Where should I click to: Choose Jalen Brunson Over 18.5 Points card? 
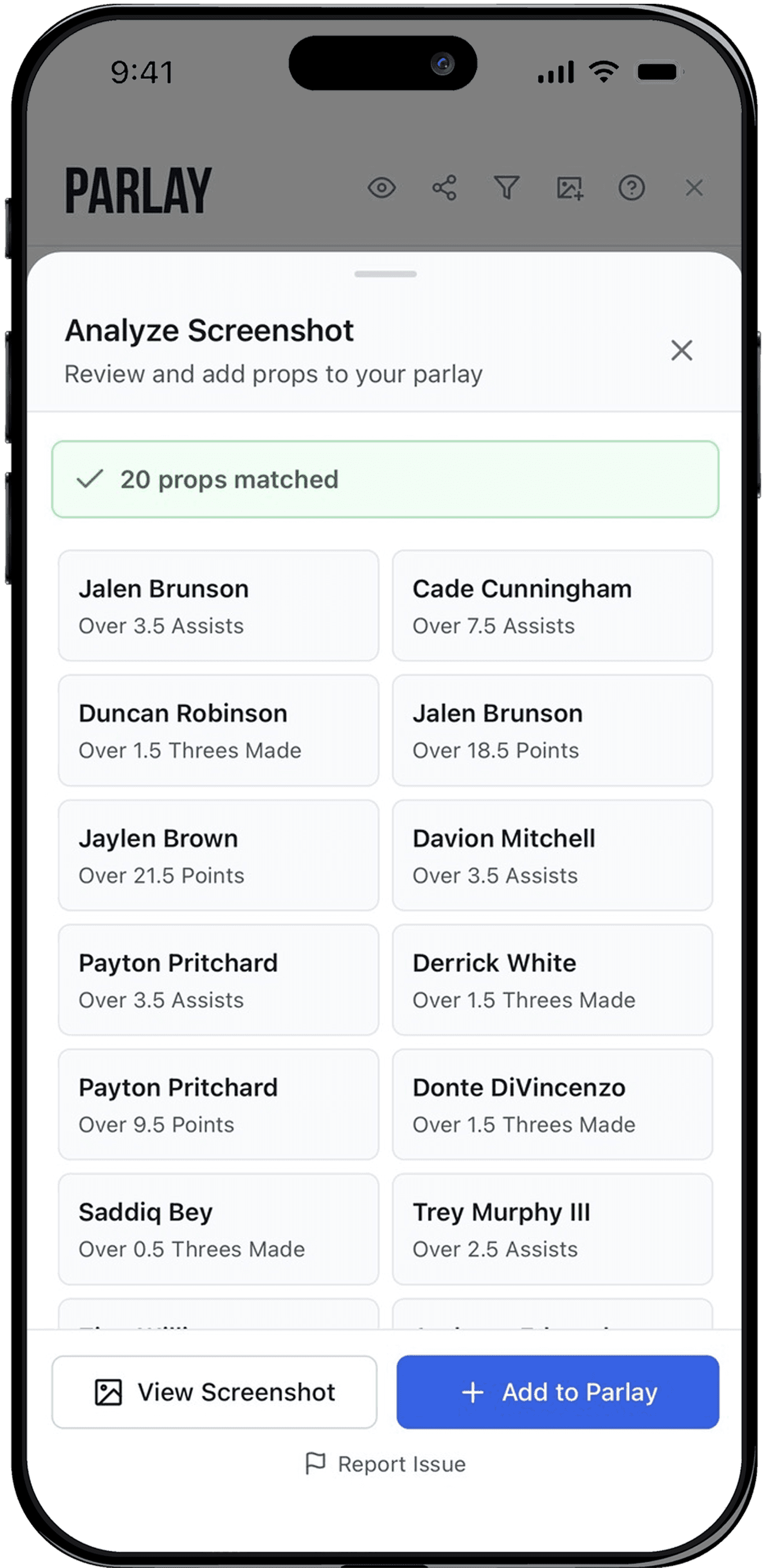(x=552, y=730)
